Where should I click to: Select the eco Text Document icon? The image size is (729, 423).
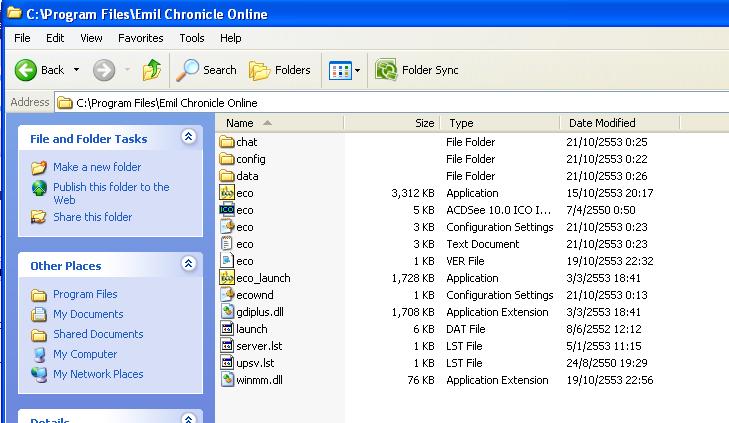[226, 244]
